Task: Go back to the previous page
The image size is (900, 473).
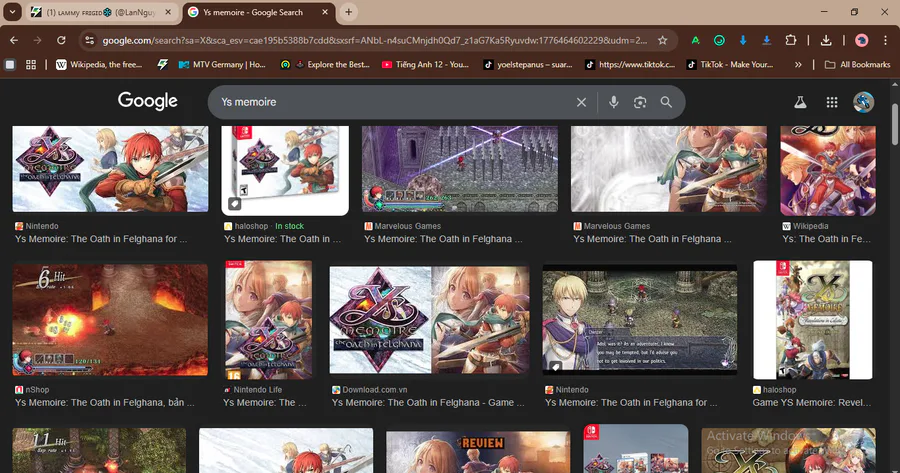Action: 14,40
